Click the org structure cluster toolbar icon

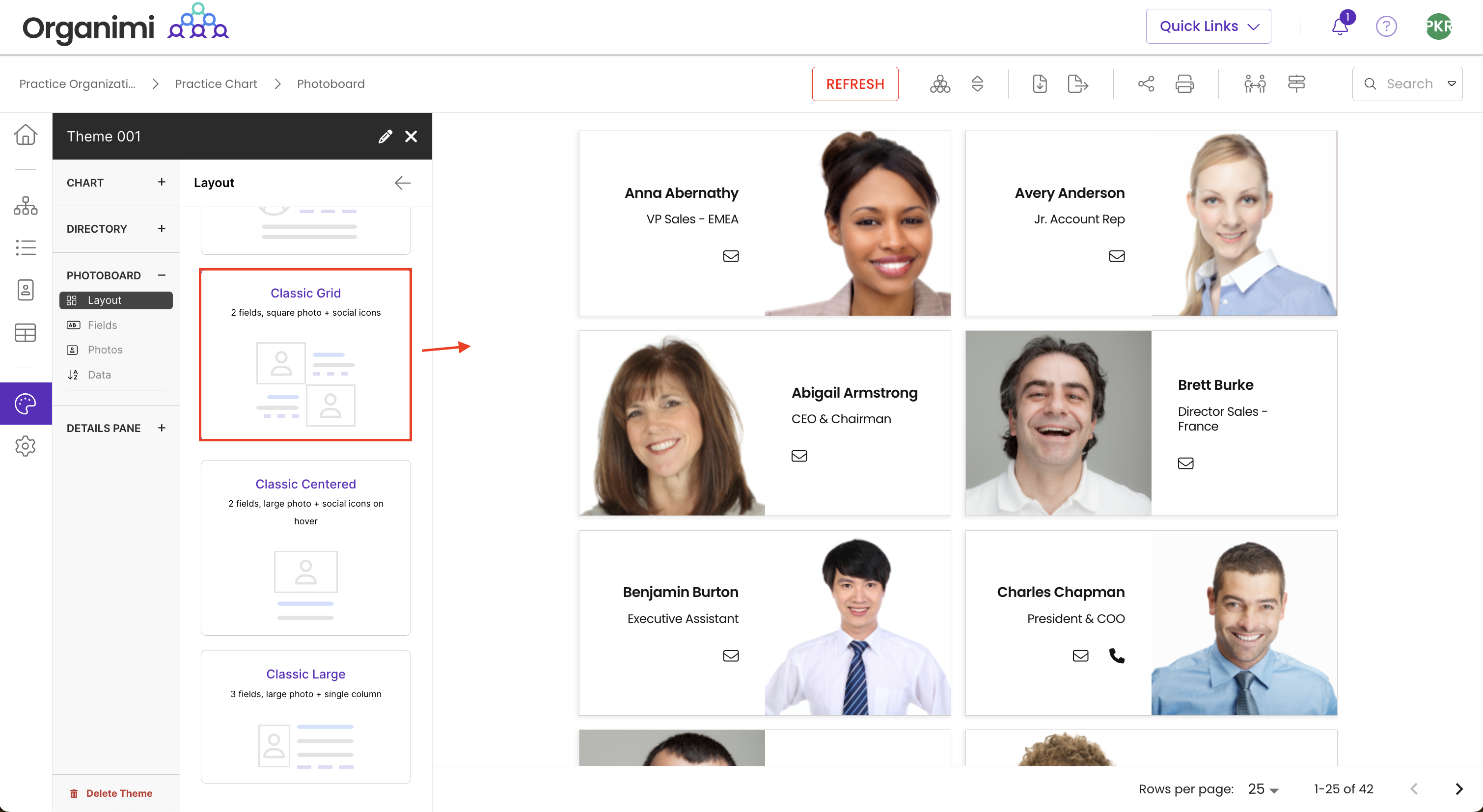coord(939,84)
